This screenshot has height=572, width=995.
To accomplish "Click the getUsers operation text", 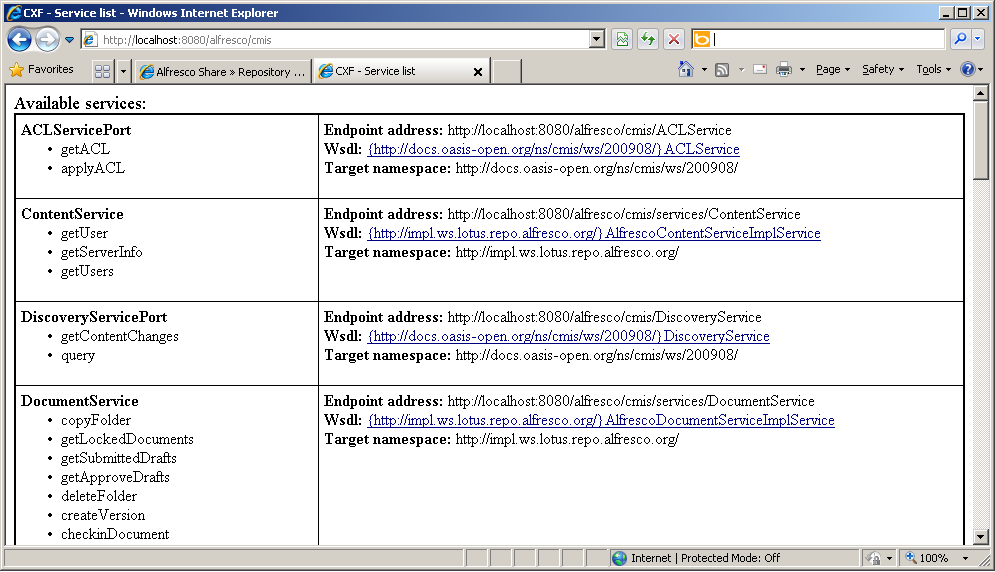I will pos(87,271).
